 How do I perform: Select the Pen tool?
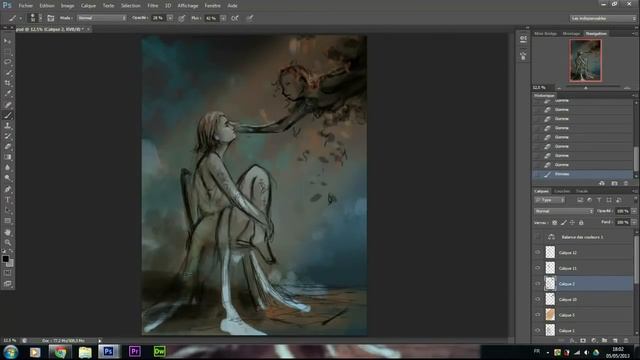click(x=7, y=189)
